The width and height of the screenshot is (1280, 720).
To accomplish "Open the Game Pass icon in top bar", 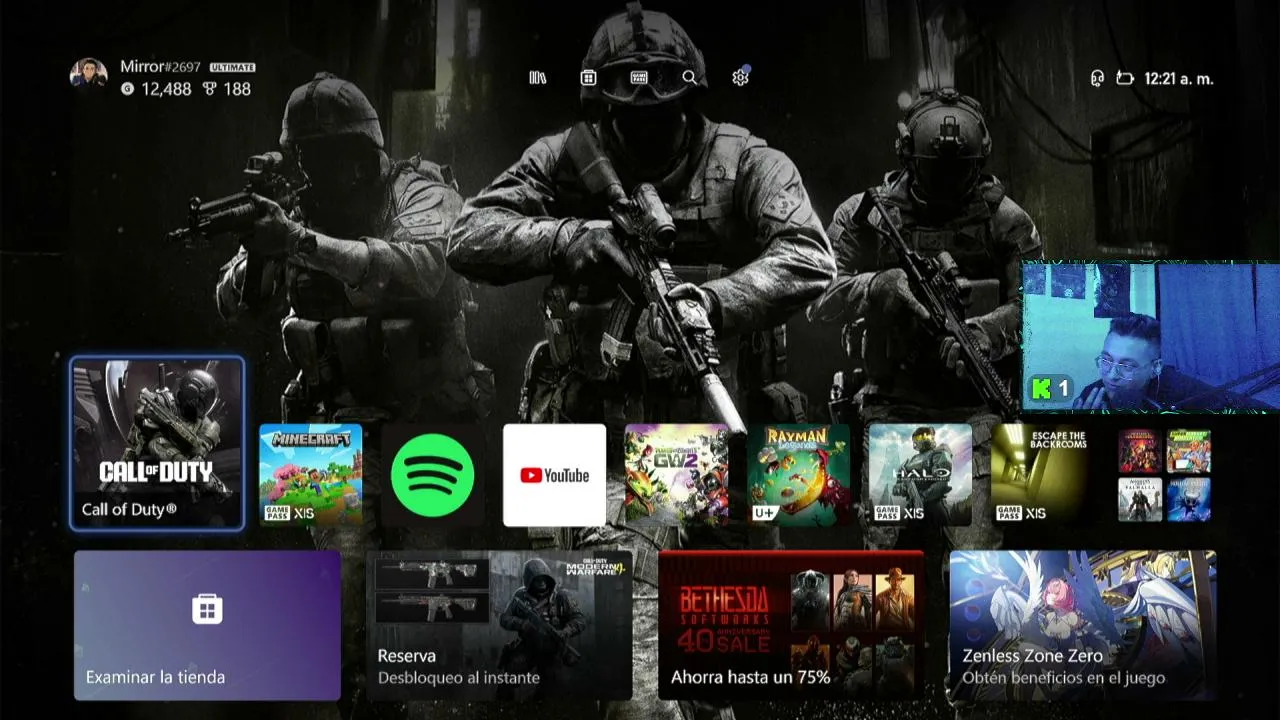I will [x=639, y=78].
